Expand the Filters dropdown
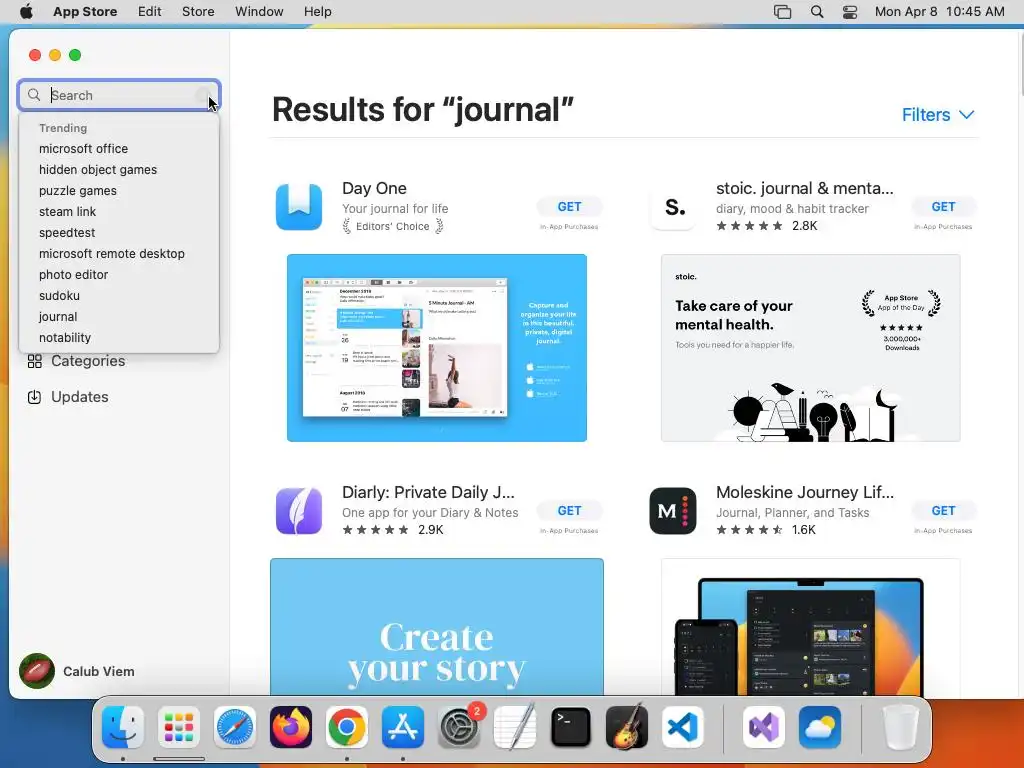 pos(938,115)
